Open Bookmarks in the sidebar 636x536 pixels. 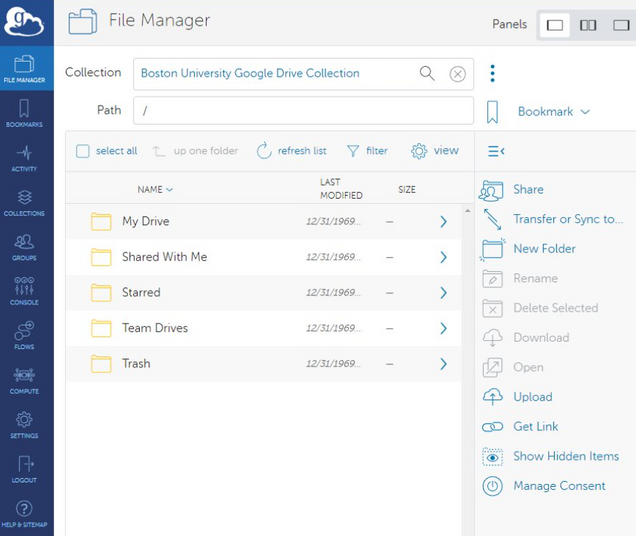[x=24, y=113]
